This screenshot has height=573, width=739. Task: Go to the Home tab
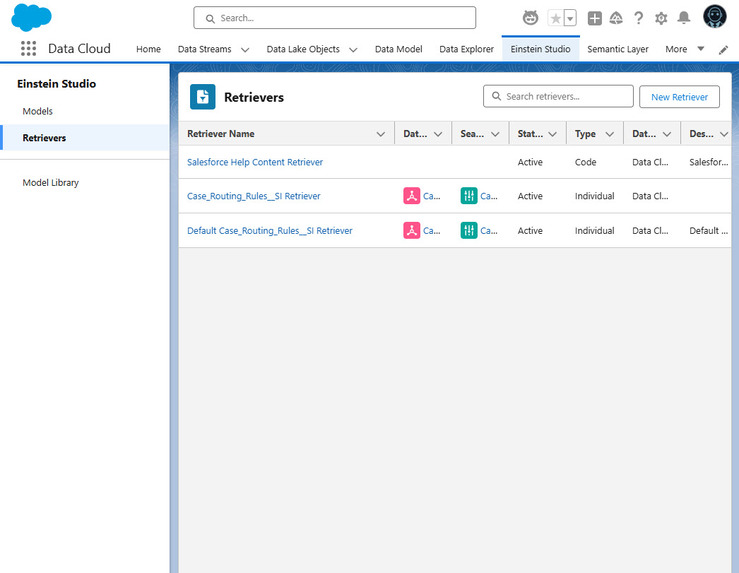148,49
